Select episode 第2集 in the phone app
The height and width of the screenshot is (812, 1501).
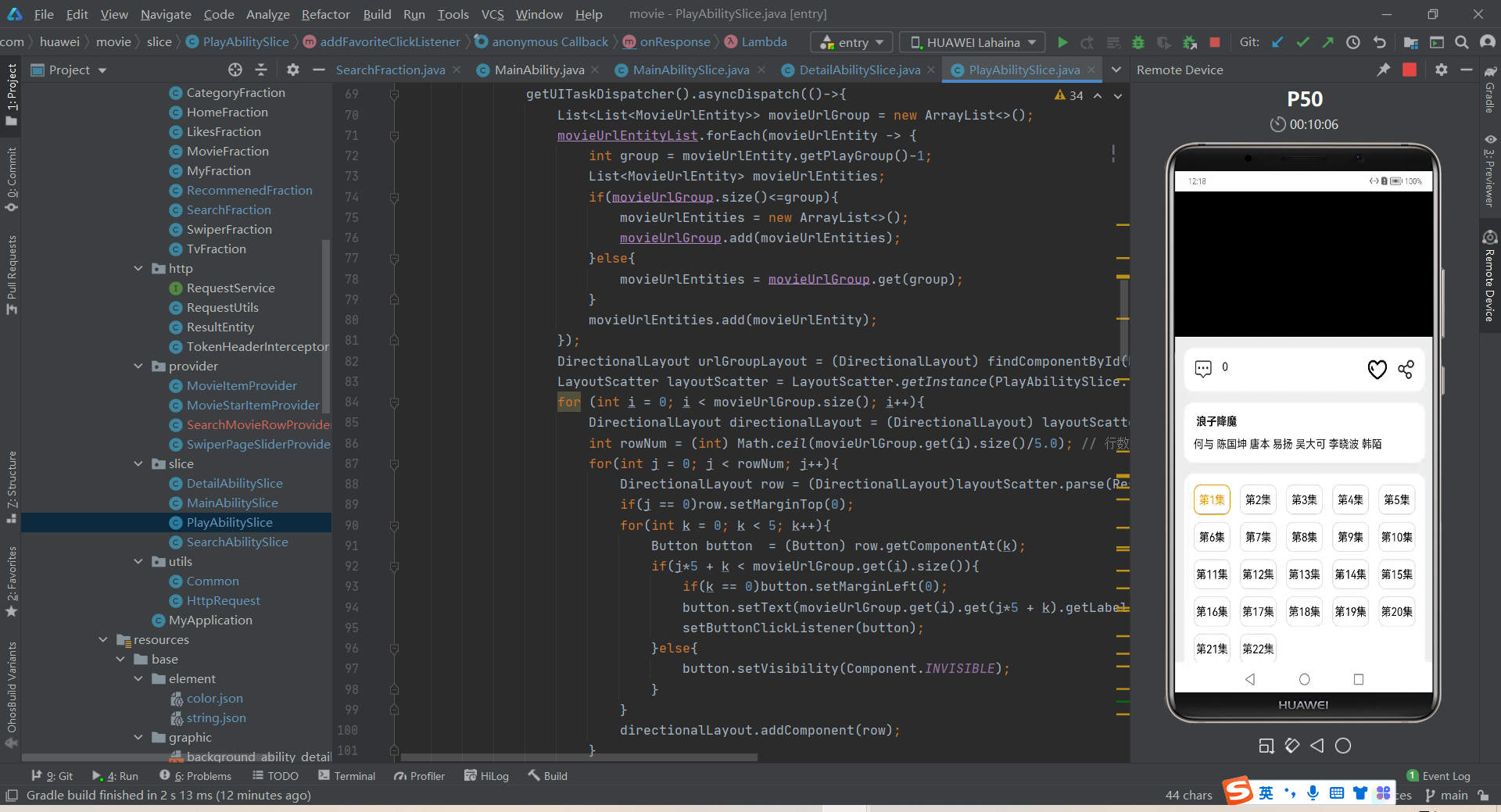(x=1258, y=499)
